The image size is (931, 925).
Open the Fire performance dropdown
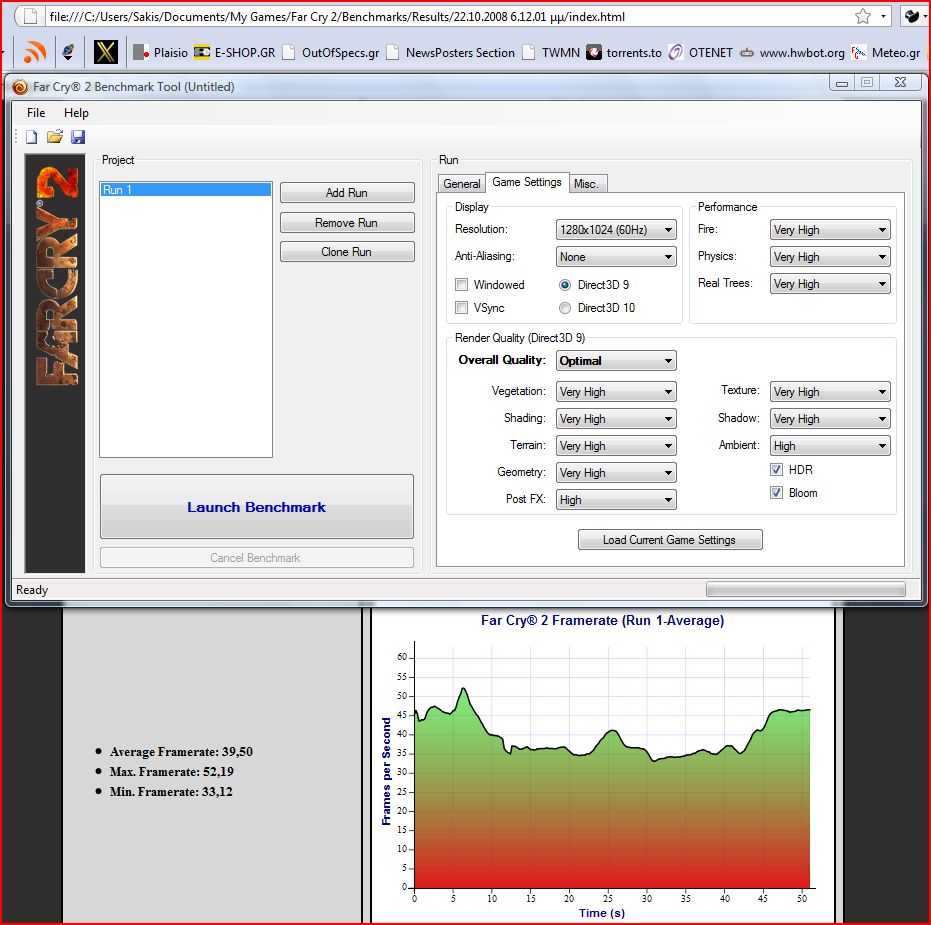pyautogui.click(x=830, y=230)
